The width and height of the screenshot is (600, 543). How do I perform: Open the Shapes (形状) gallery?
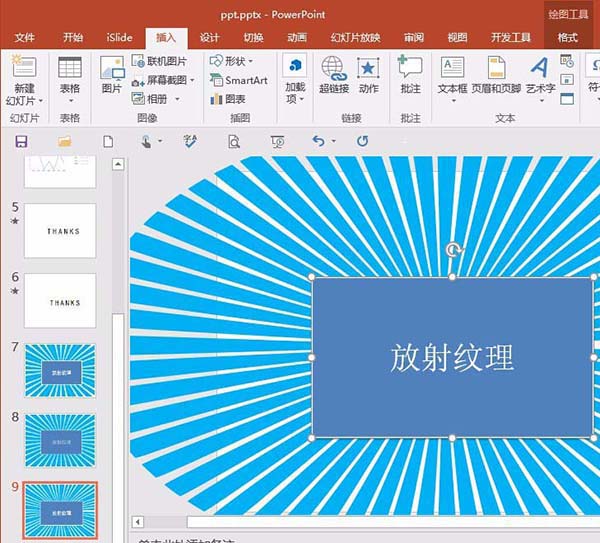point(232,61)
